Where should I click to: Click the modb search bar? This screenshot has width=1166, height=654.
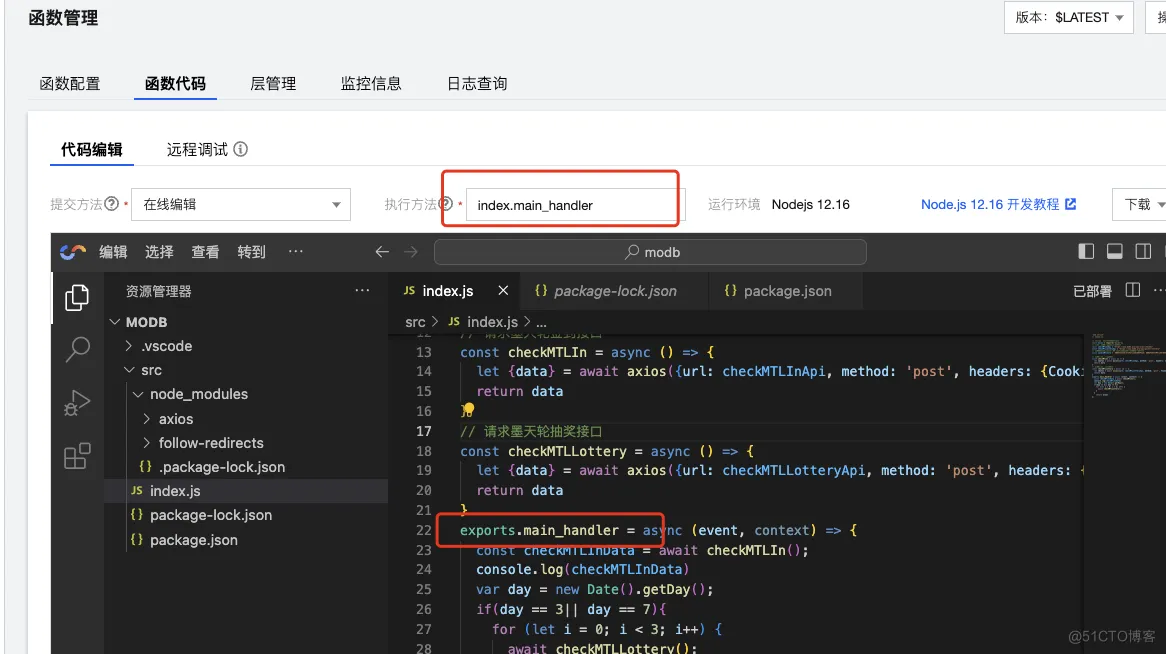tap(650, 252)
